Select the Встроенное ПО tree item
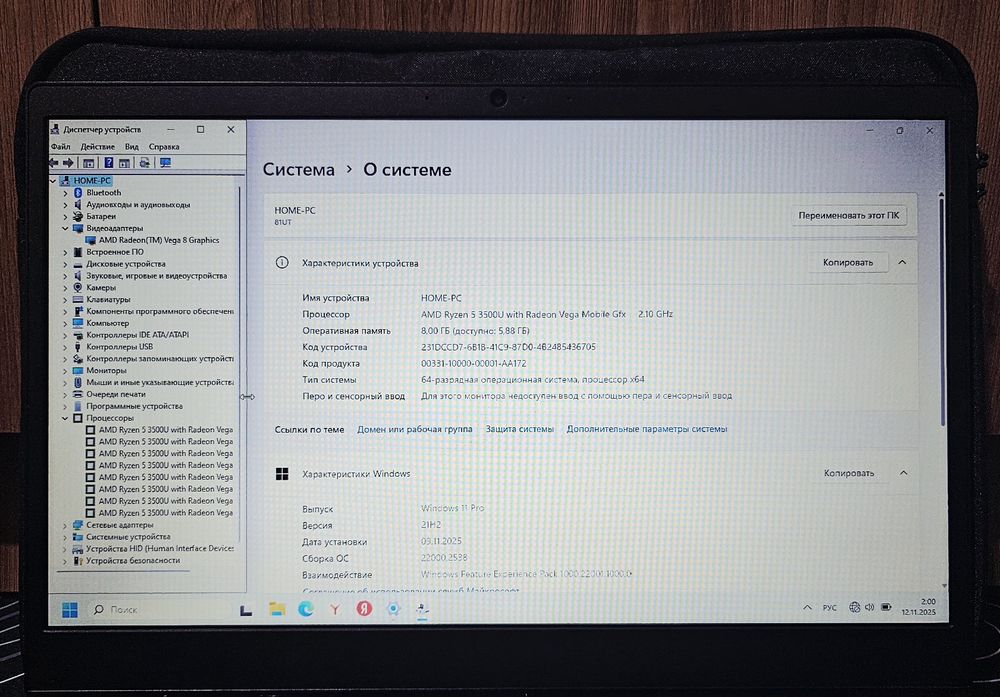 [x=115, y=253]
